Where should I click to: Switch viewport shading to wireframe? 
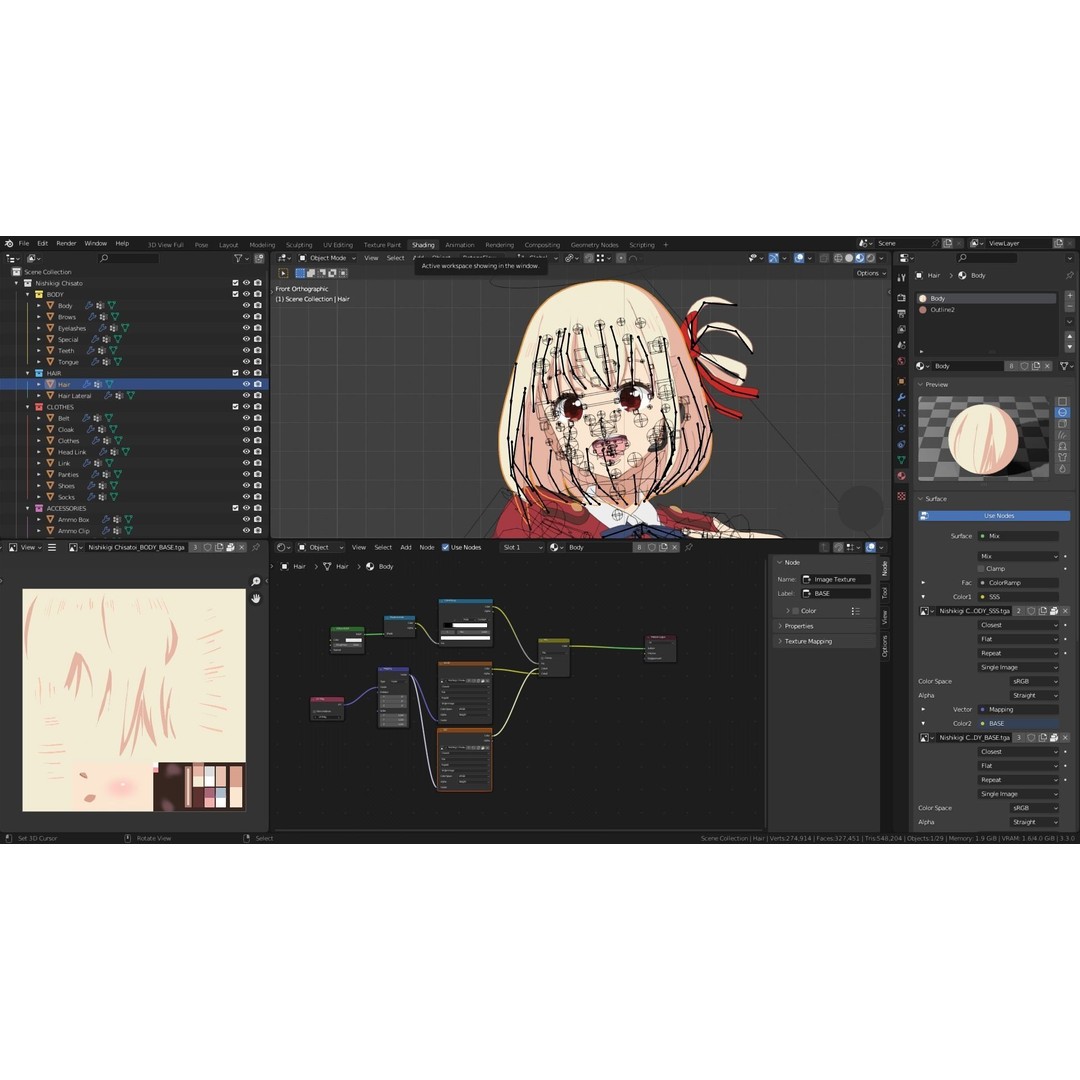pos(838,258)
